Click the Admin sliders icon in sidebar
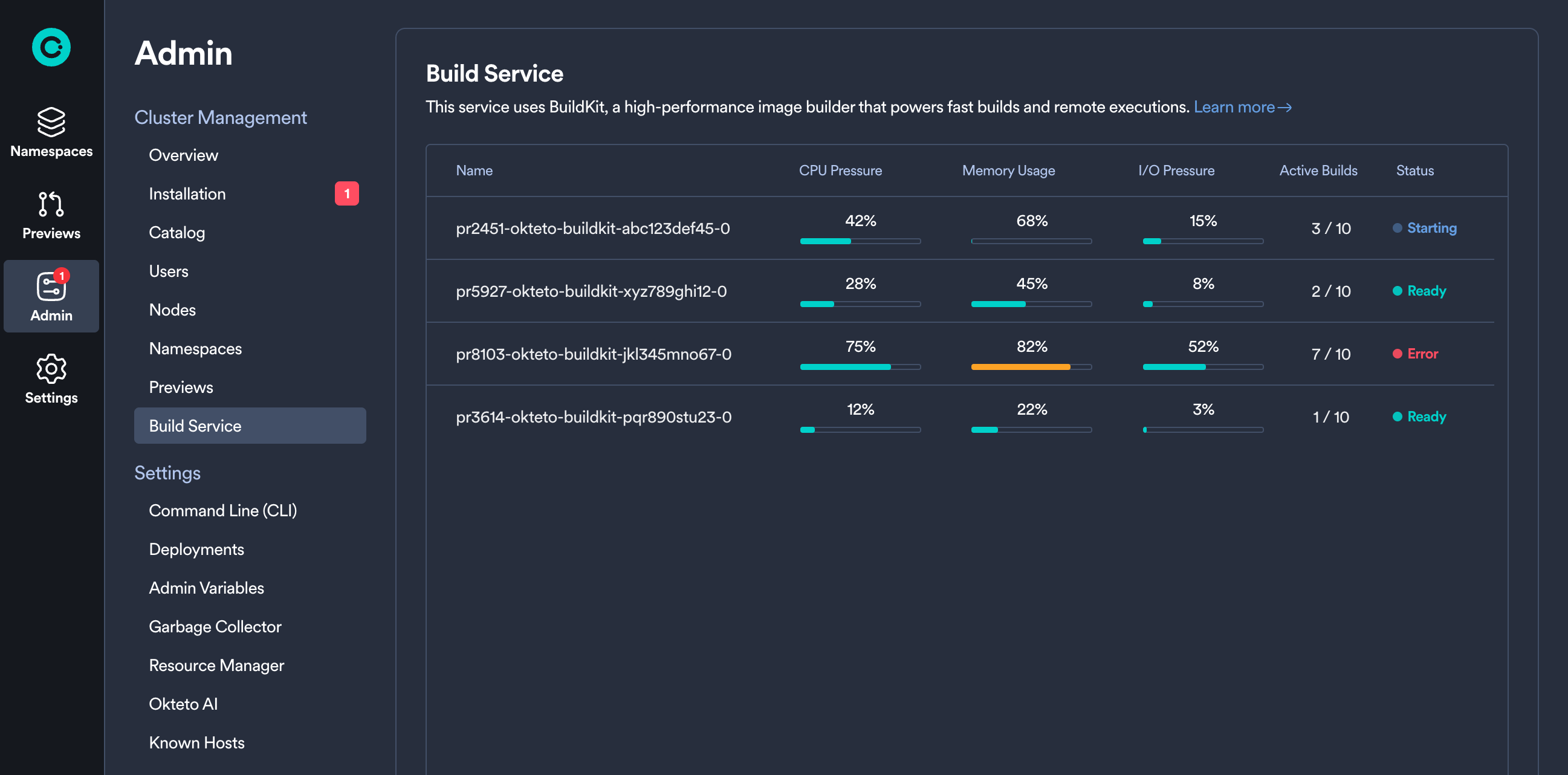This screenshot has width=1568, height=775. (51, 286)
